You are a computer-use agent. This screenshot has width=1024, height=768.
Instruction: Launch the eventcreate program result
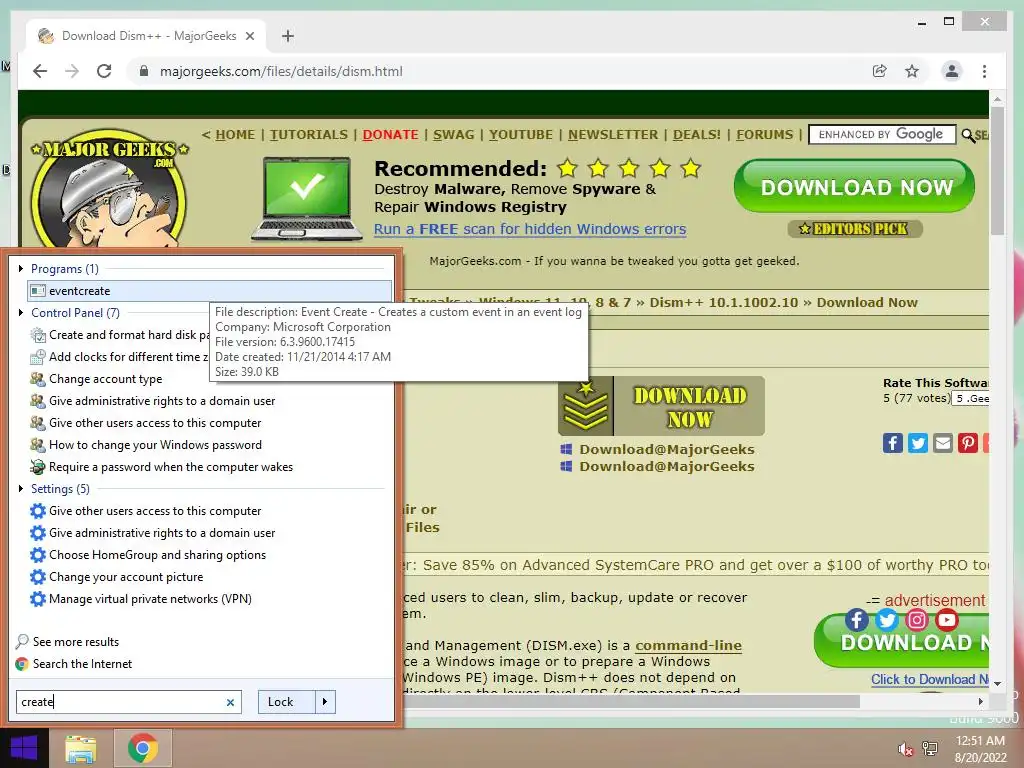click(210, 291)
